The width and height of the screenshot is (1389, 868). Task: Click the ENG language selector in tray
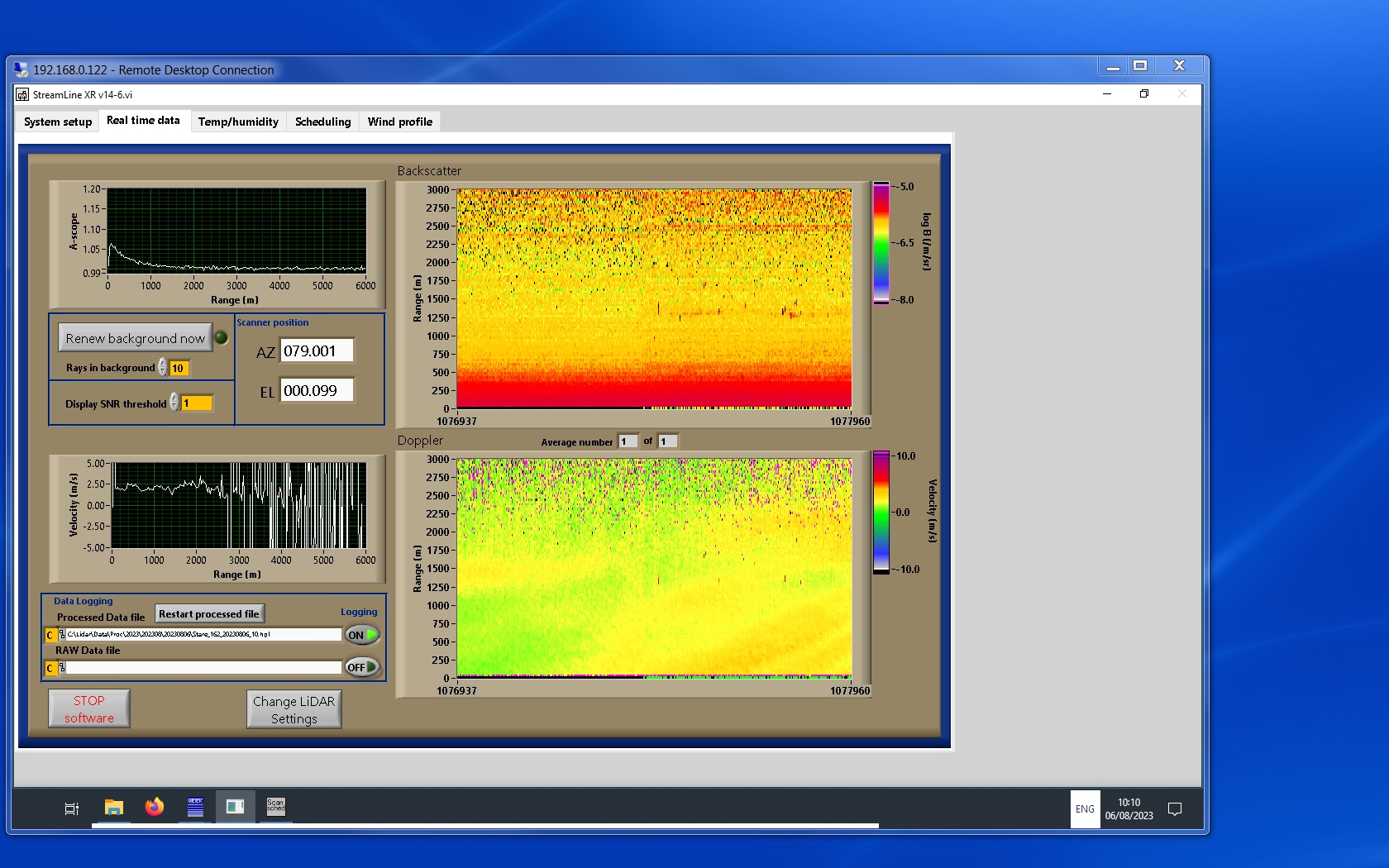pos(1085,809)
